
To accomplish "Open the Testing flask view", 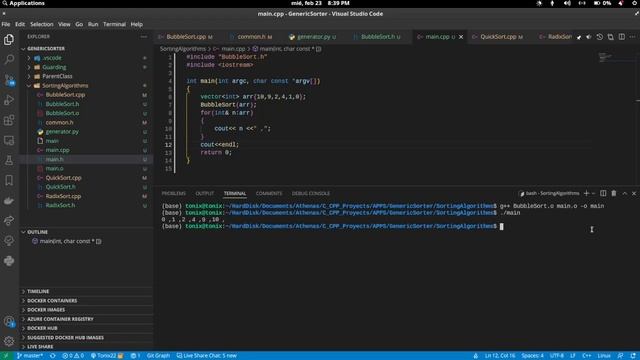I will [9, 160].
